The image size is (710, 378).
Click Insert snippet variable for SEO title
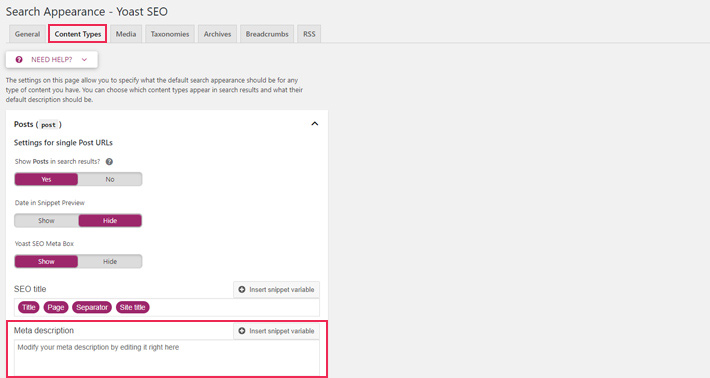276,290
